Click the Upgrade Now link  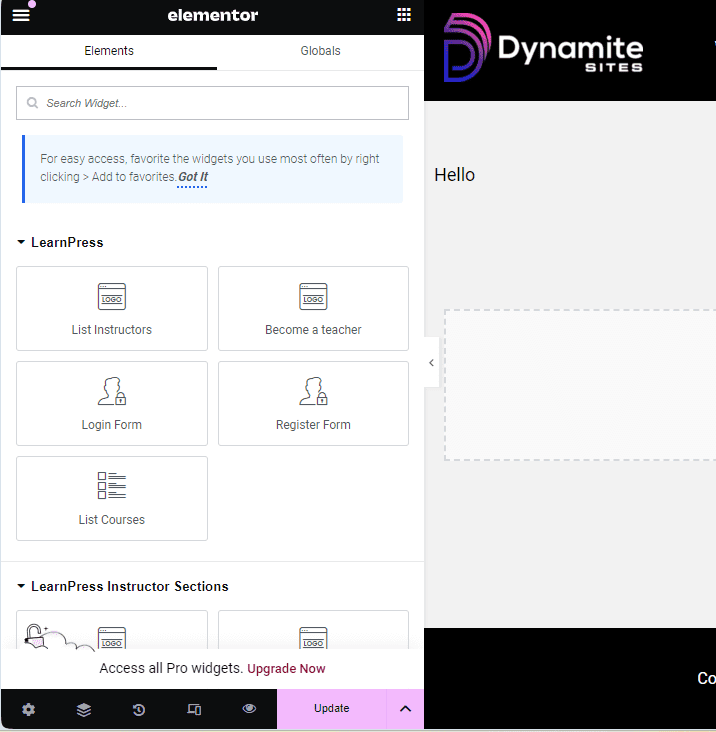point(286,668)
